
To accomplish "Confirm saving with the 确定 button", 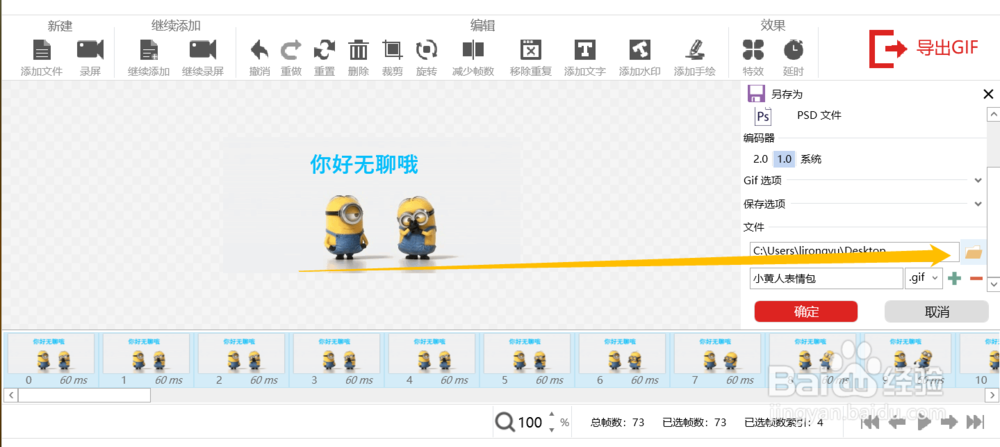I will point(806,312).
